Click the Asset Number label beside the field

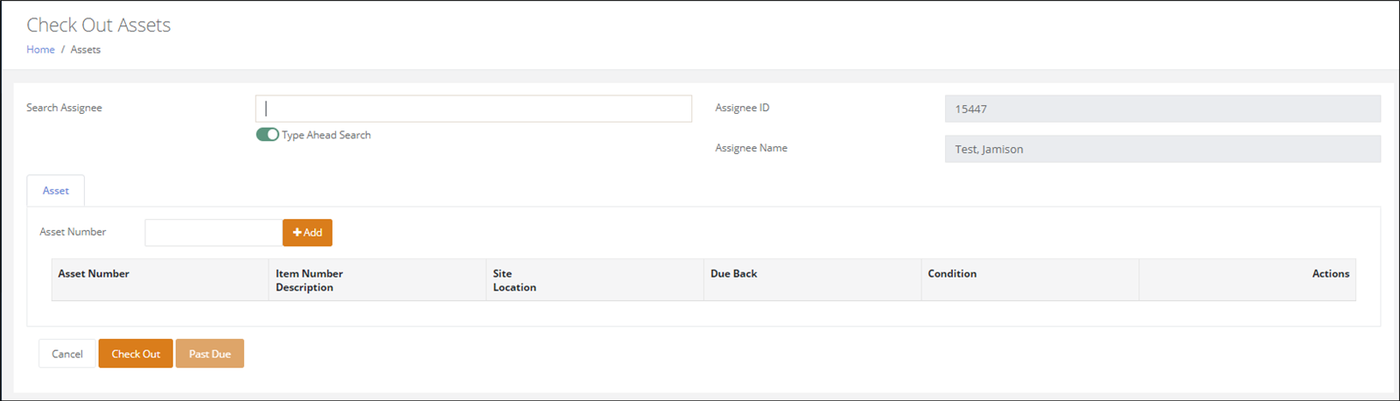73,232
